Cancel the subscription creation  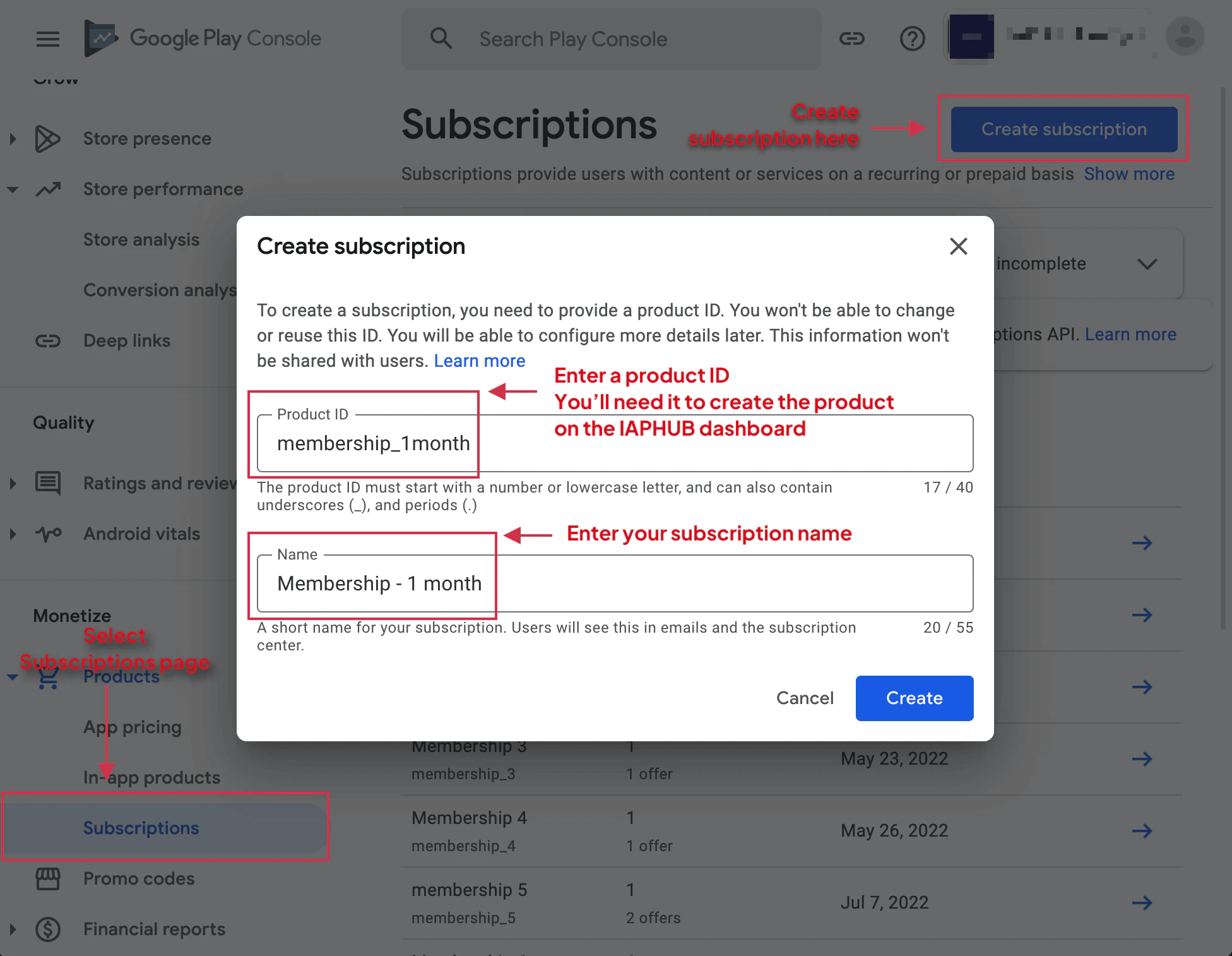(805, 698)
